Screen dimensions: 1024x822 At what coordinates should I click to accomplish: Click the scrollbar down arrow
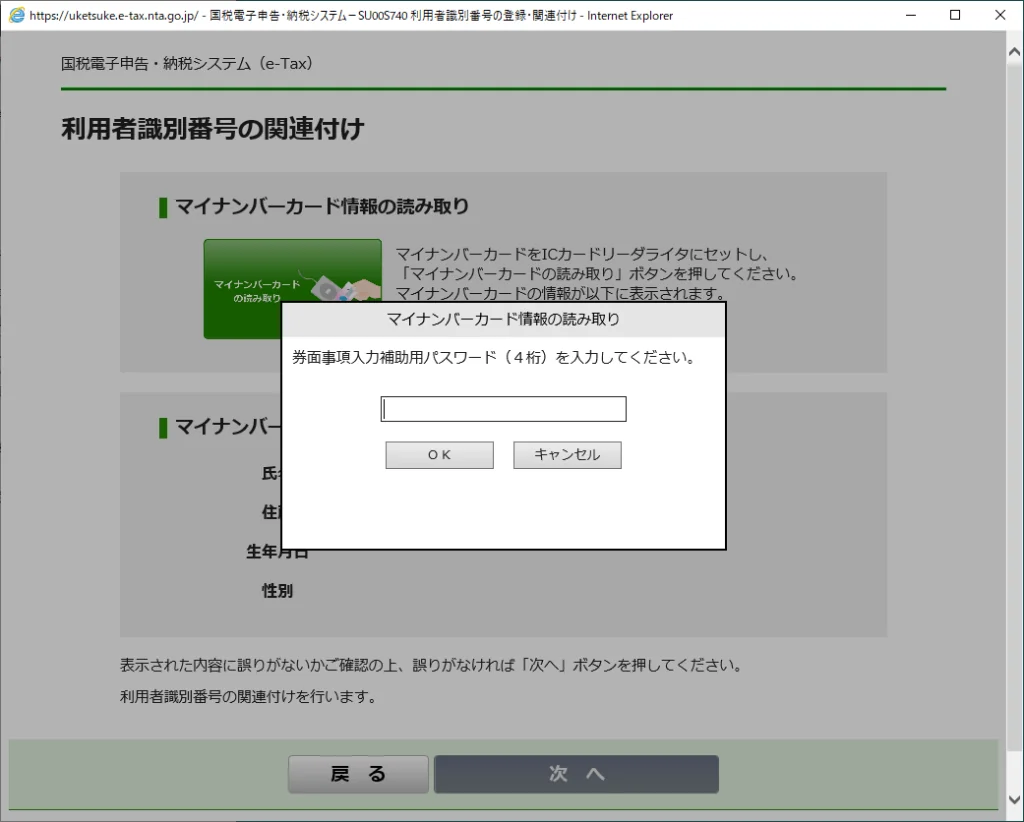tap(1014, 800)
